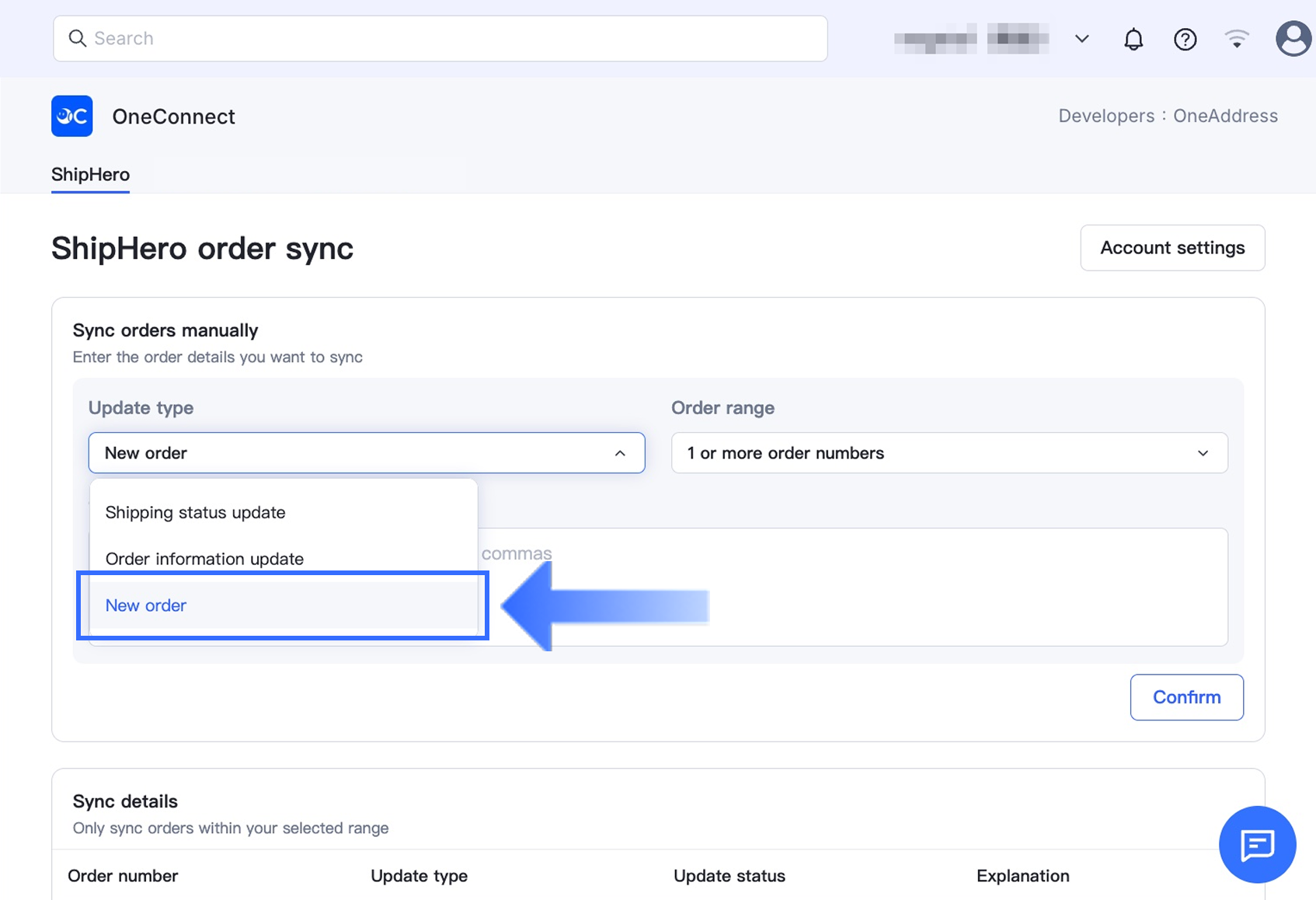
Task: Open the chat support bubble
Action: coord(1256,844)
